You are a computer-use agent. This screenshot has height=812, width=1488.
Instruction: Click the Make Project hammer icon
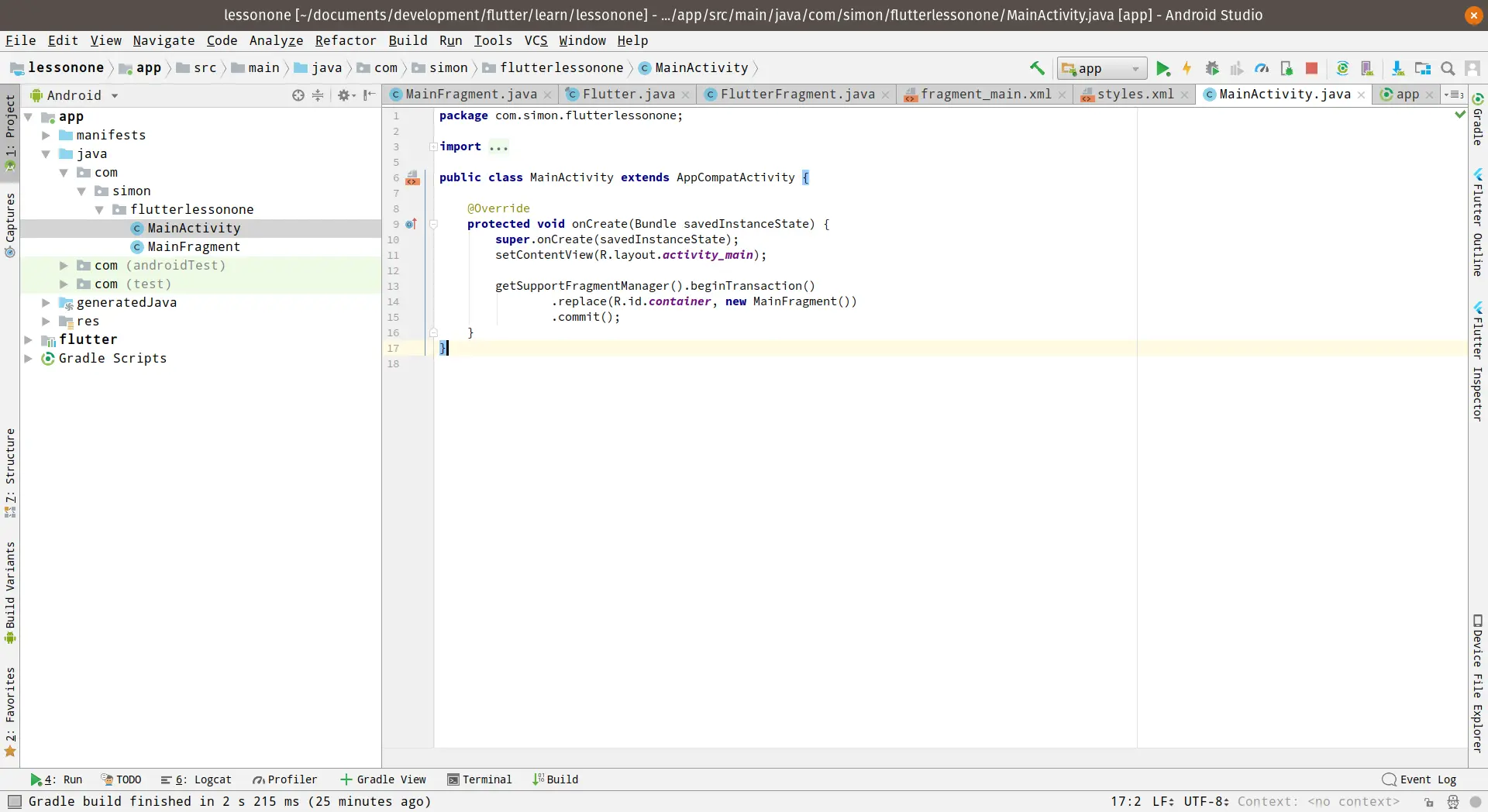1037,68
